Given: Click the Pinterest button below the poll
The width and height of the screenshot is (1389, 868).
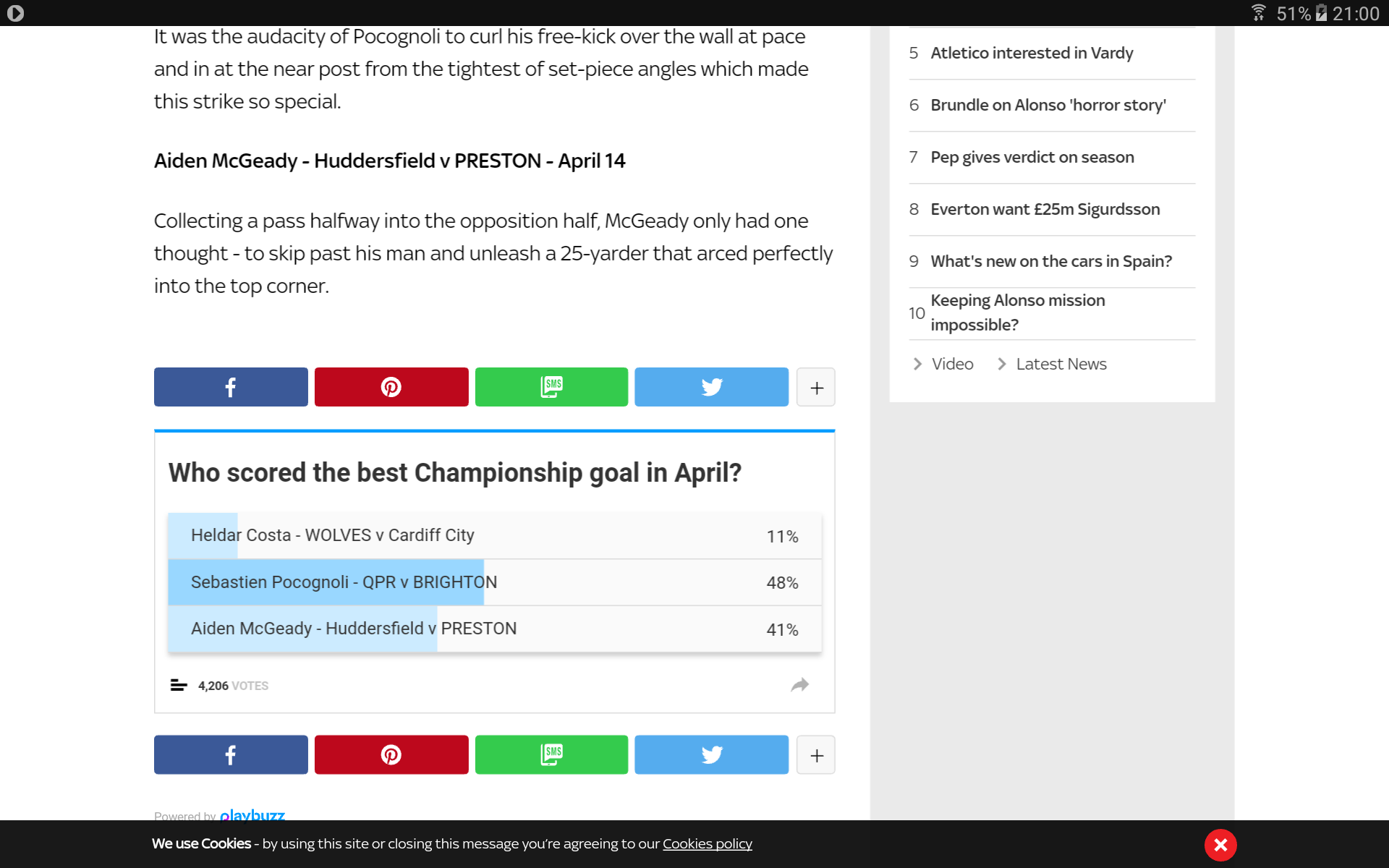Looking at the screenshot, I should point(391,755).
